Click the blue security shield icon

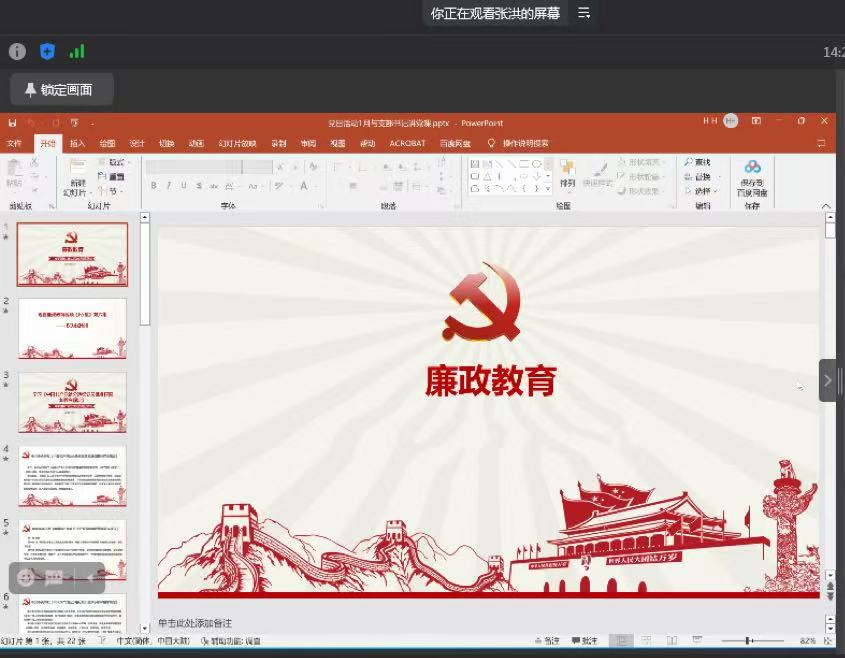pos(47,52)
